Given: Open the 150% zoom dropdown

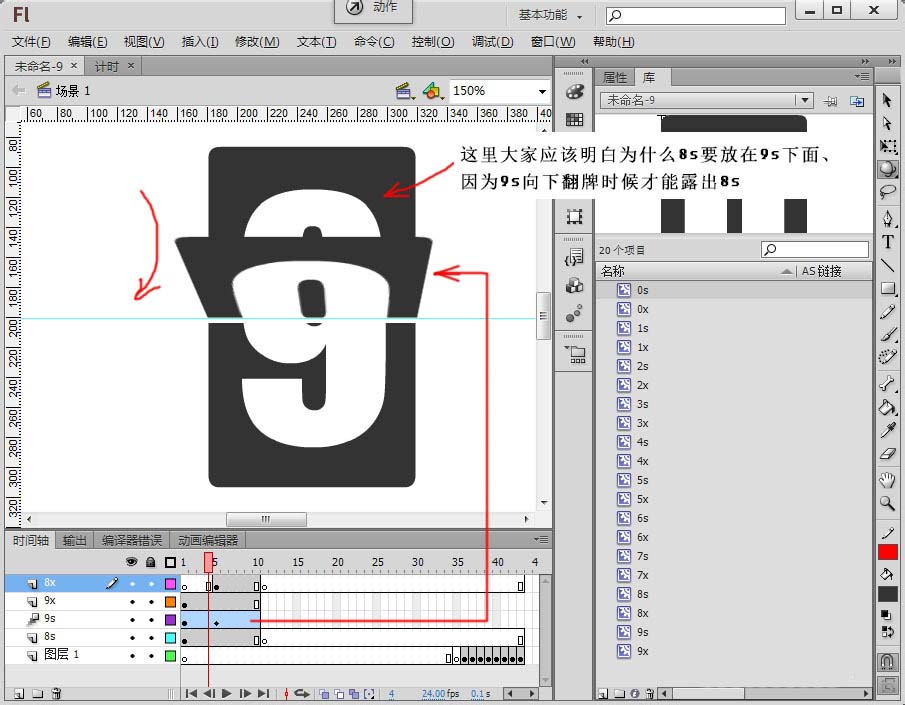Looking at the screenshot, I should click(542, 91).
